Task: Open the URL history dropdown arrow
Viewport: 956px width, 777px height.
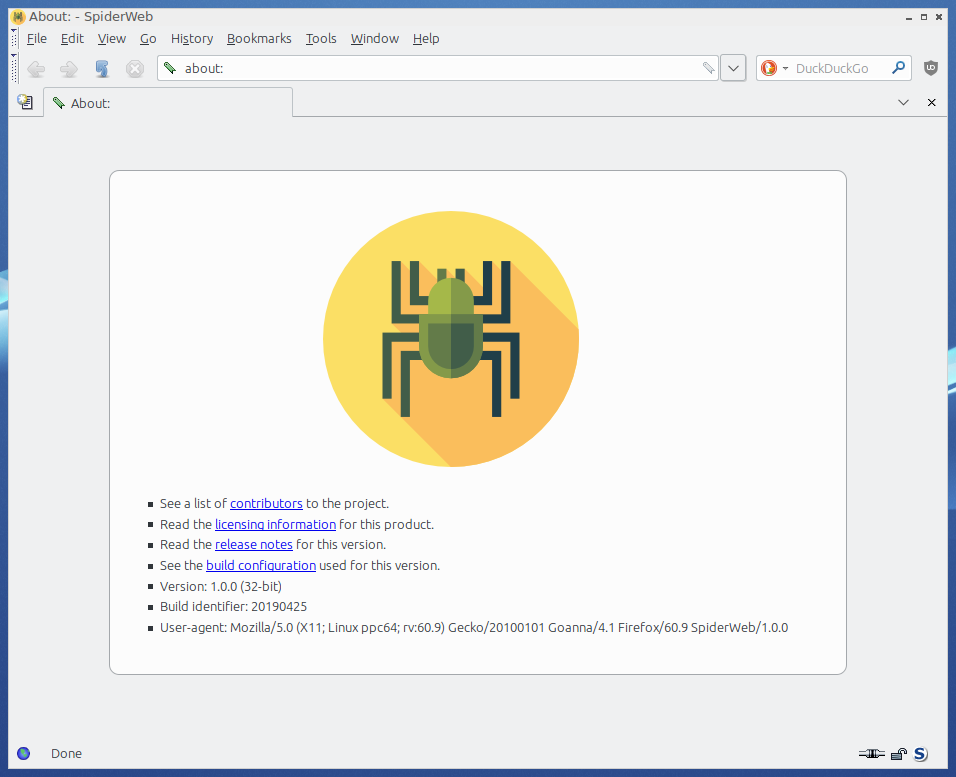Action: tap(733, 68)
